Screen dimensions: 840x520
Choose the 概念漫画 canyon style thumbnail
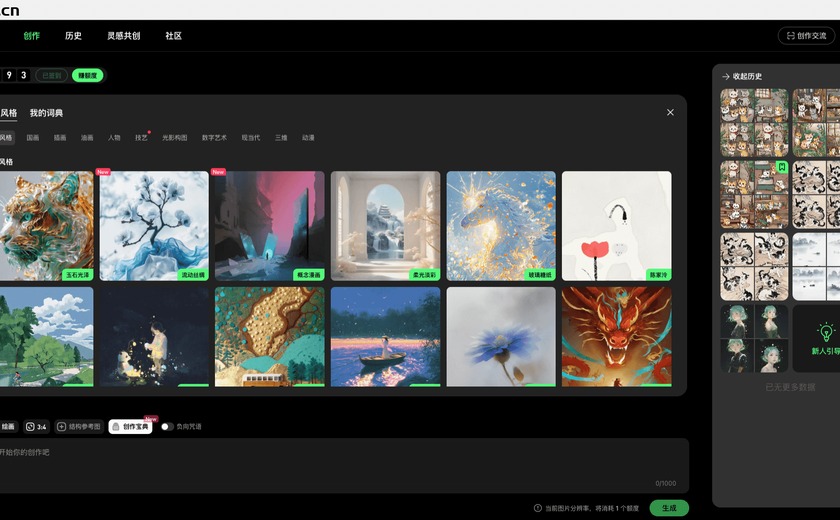[x=269, y=226]
